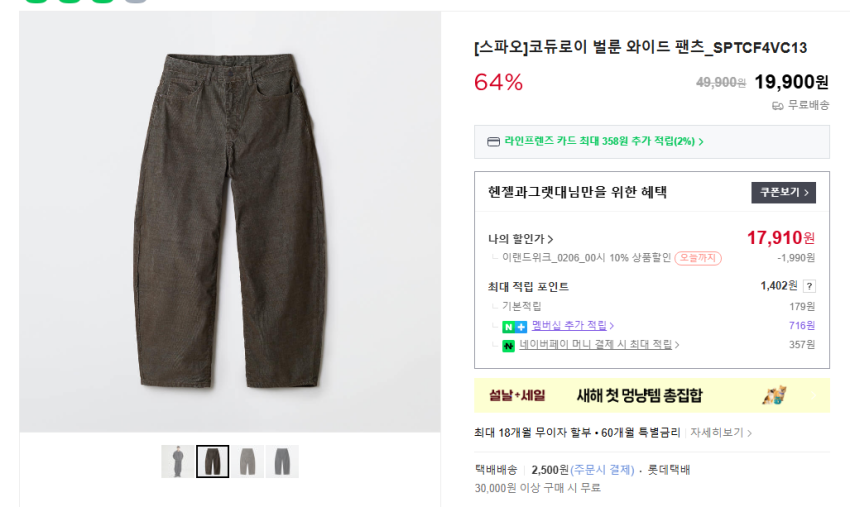Click the question mark help icon

(x=809, y=286)
